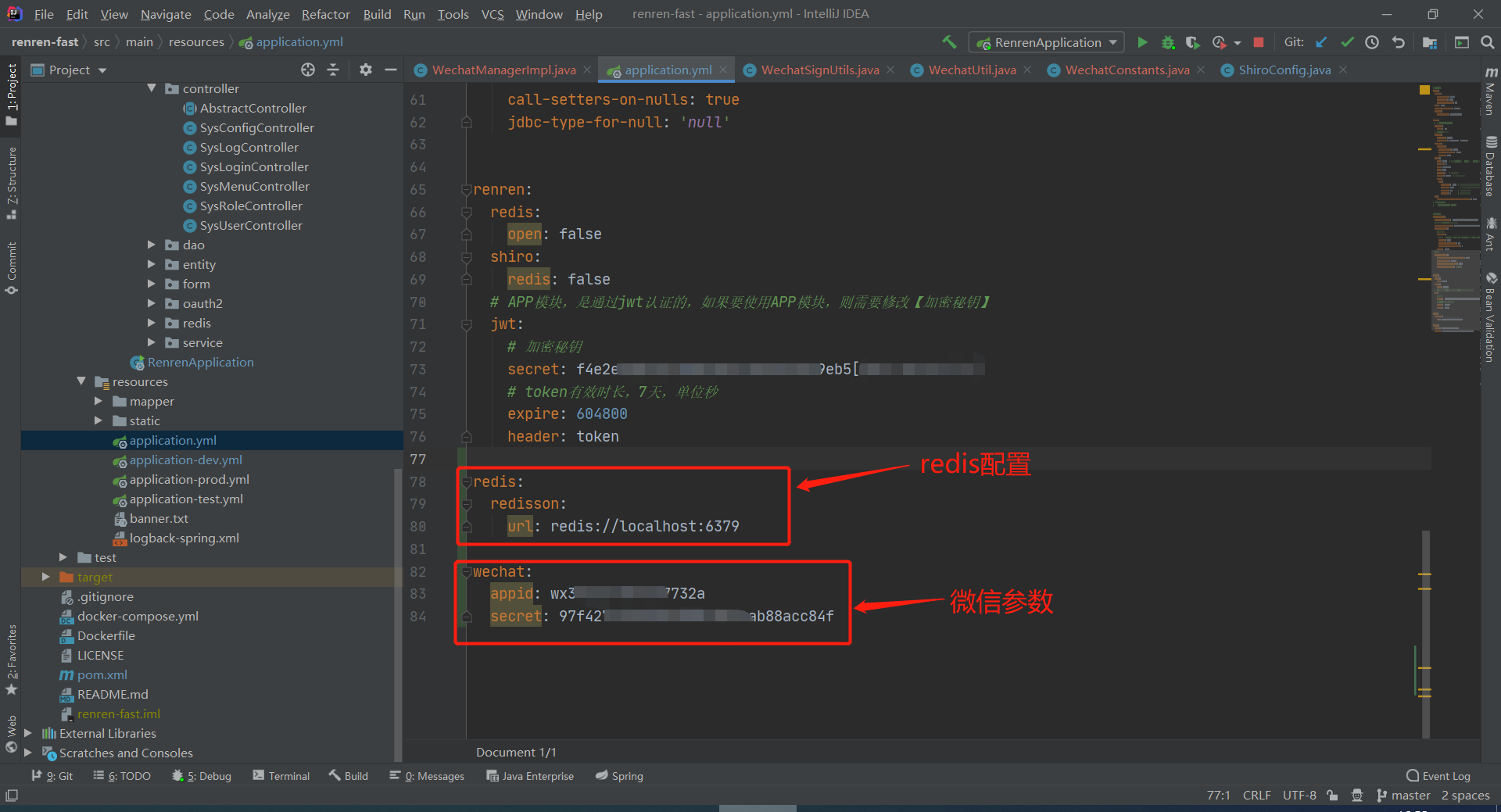
Task: Collapse all in Project panel
Action: click(333, 70)
